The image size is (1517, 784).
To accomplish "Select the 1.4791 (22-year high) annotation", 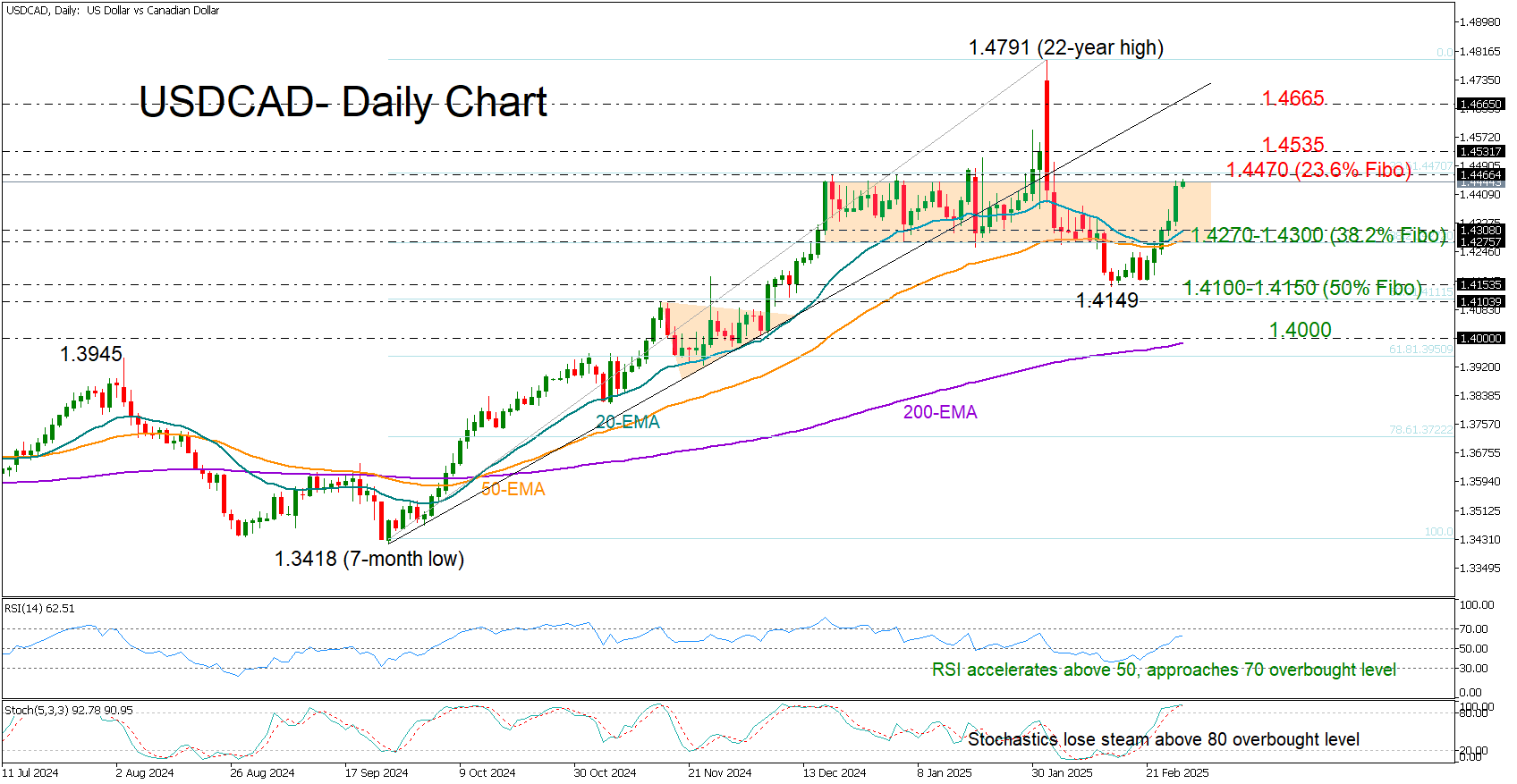I will pyautogui.click(x=1065, y=48).
